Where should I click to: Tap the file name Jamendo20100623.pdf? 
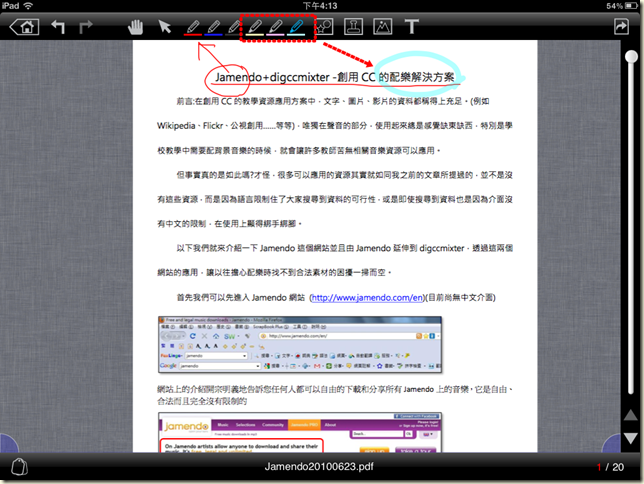(x=319, y=467)
